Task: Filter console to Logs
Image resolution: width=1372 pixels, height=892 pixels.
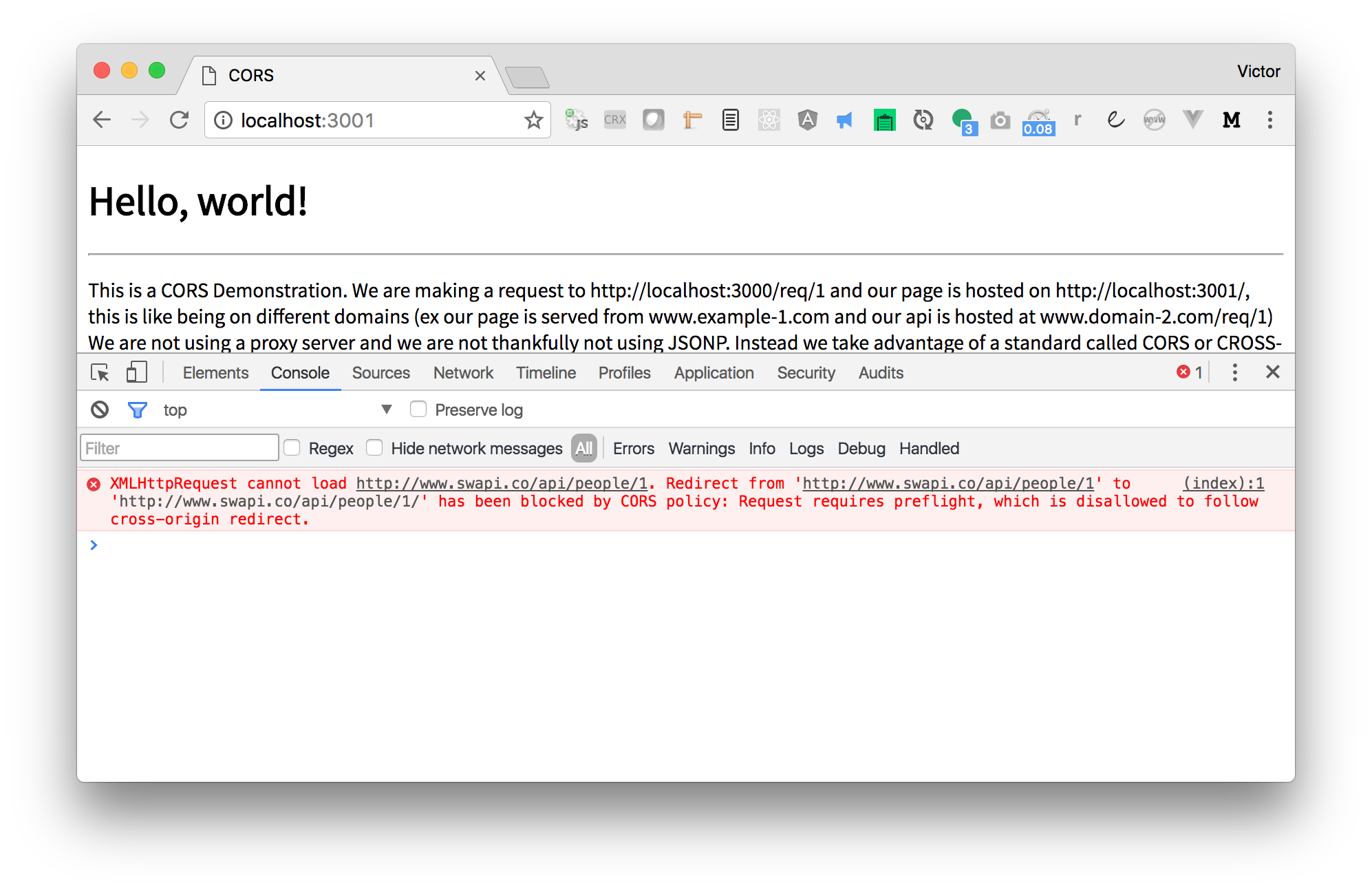Action: 806,449
